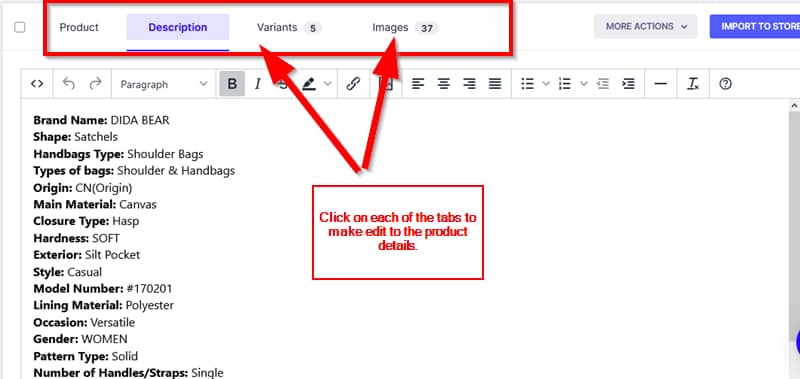Click the 'Lining Material: Polyester' line
800x379 pixels.
[x=104, y=306]
